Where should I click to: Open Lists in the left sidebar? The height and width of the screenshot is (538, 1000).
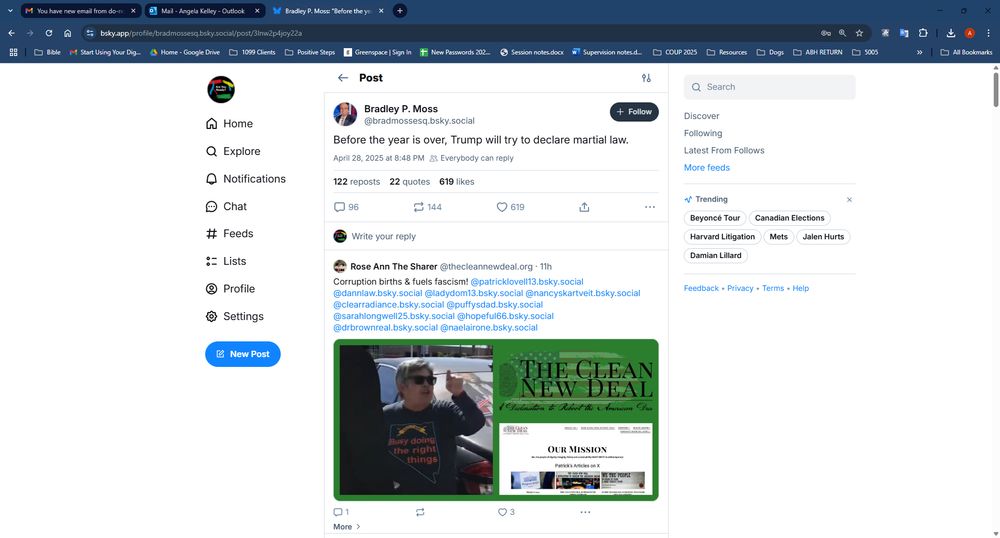point(226,261)
